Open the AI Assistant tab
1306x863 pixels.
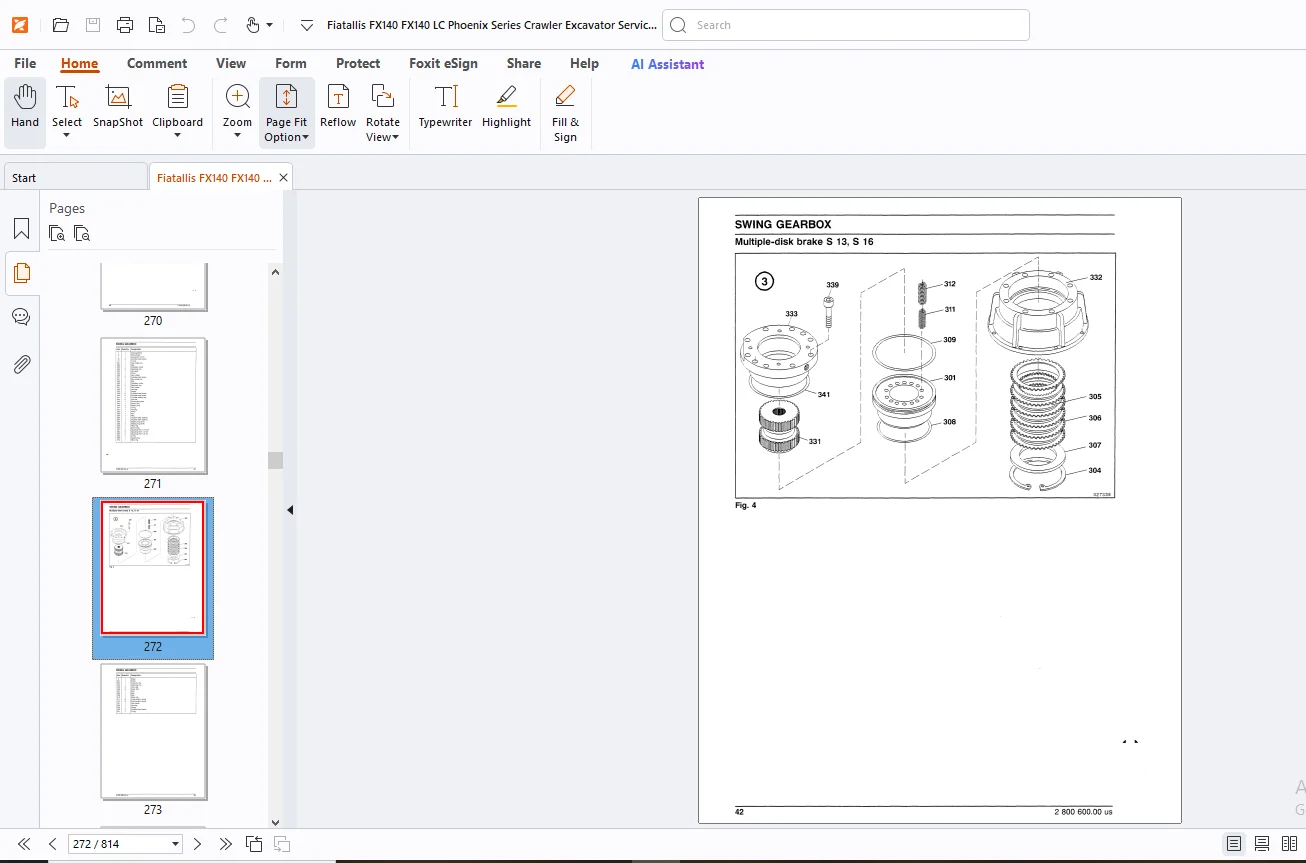pos(667,64)
